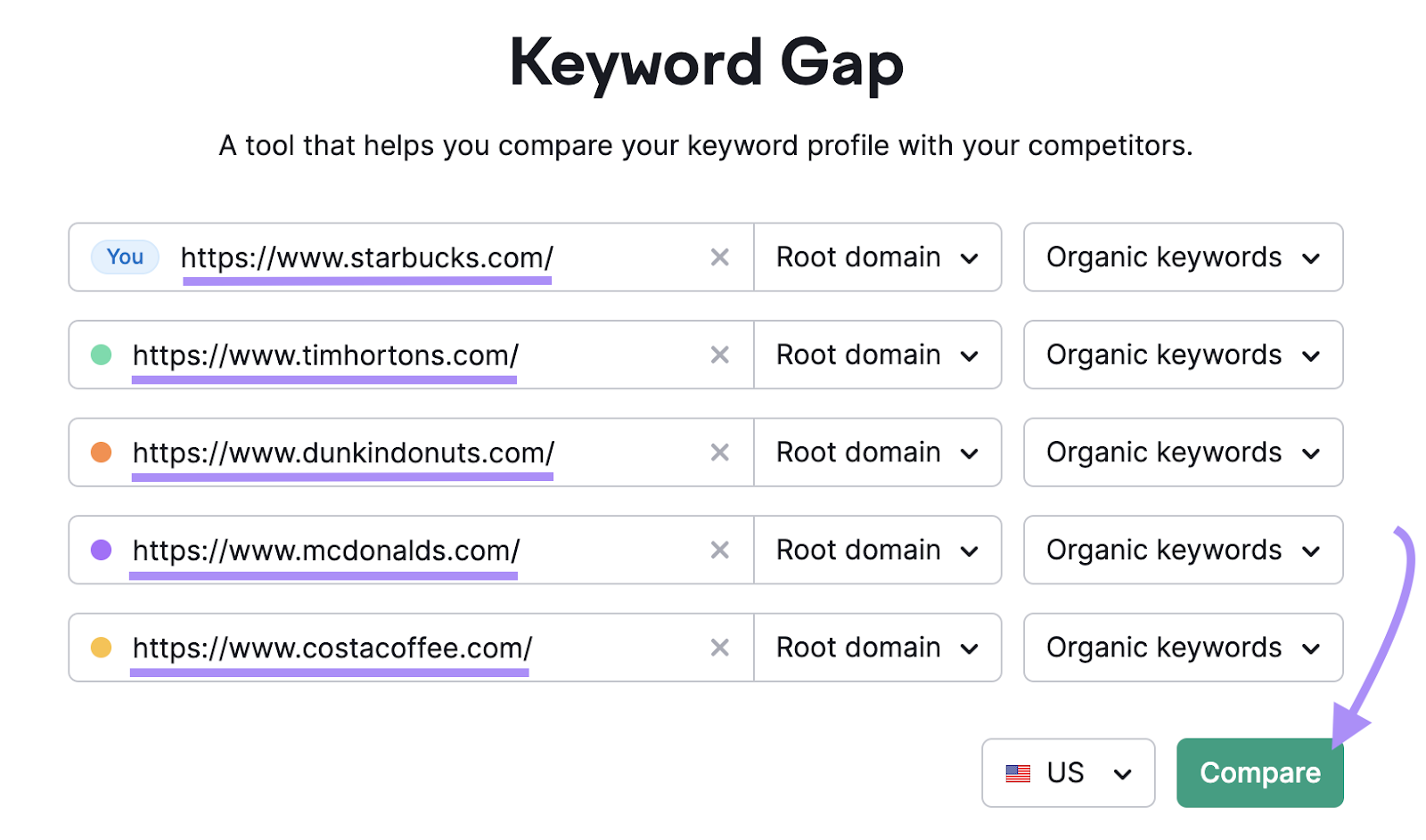Open the Organic keywords selector for dunkindonuts.com

[x=1183, y=453]
